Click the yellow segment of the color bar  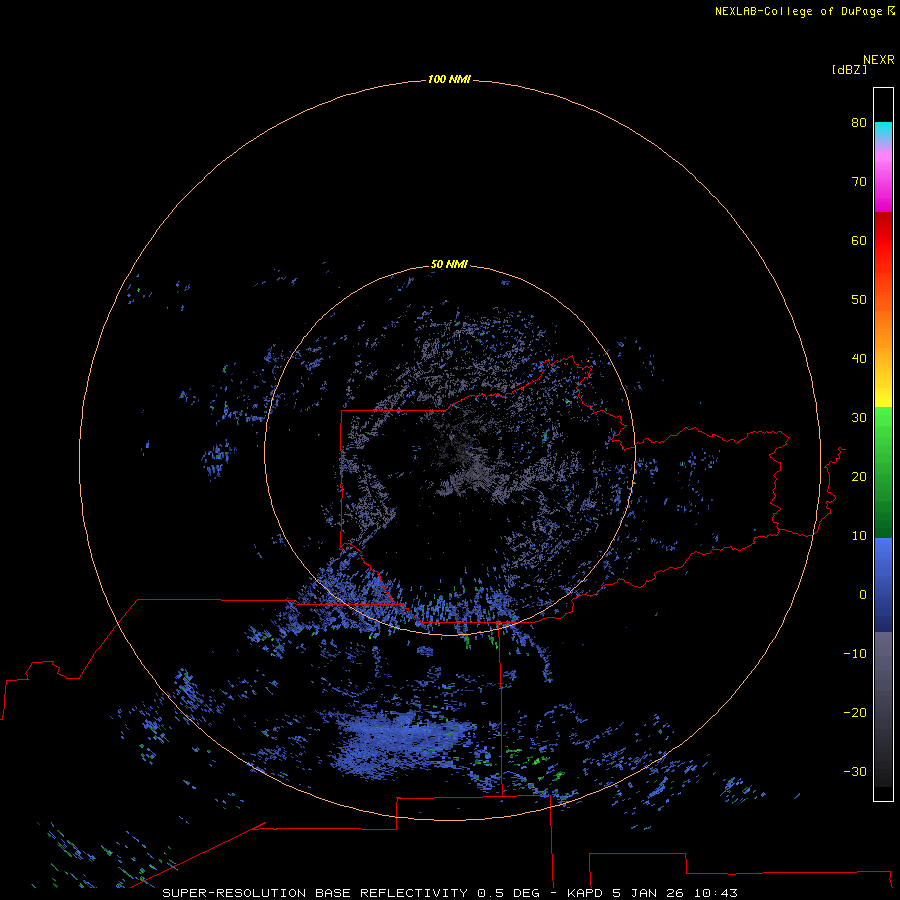(x=883, y=396)
